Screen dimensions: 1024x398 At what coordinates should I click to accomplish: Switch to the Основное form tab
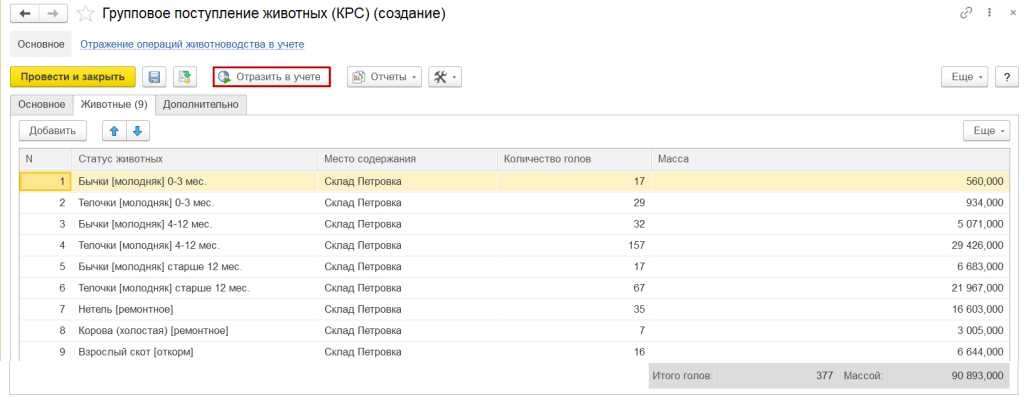pyautogui.click(x=42, y=105)
